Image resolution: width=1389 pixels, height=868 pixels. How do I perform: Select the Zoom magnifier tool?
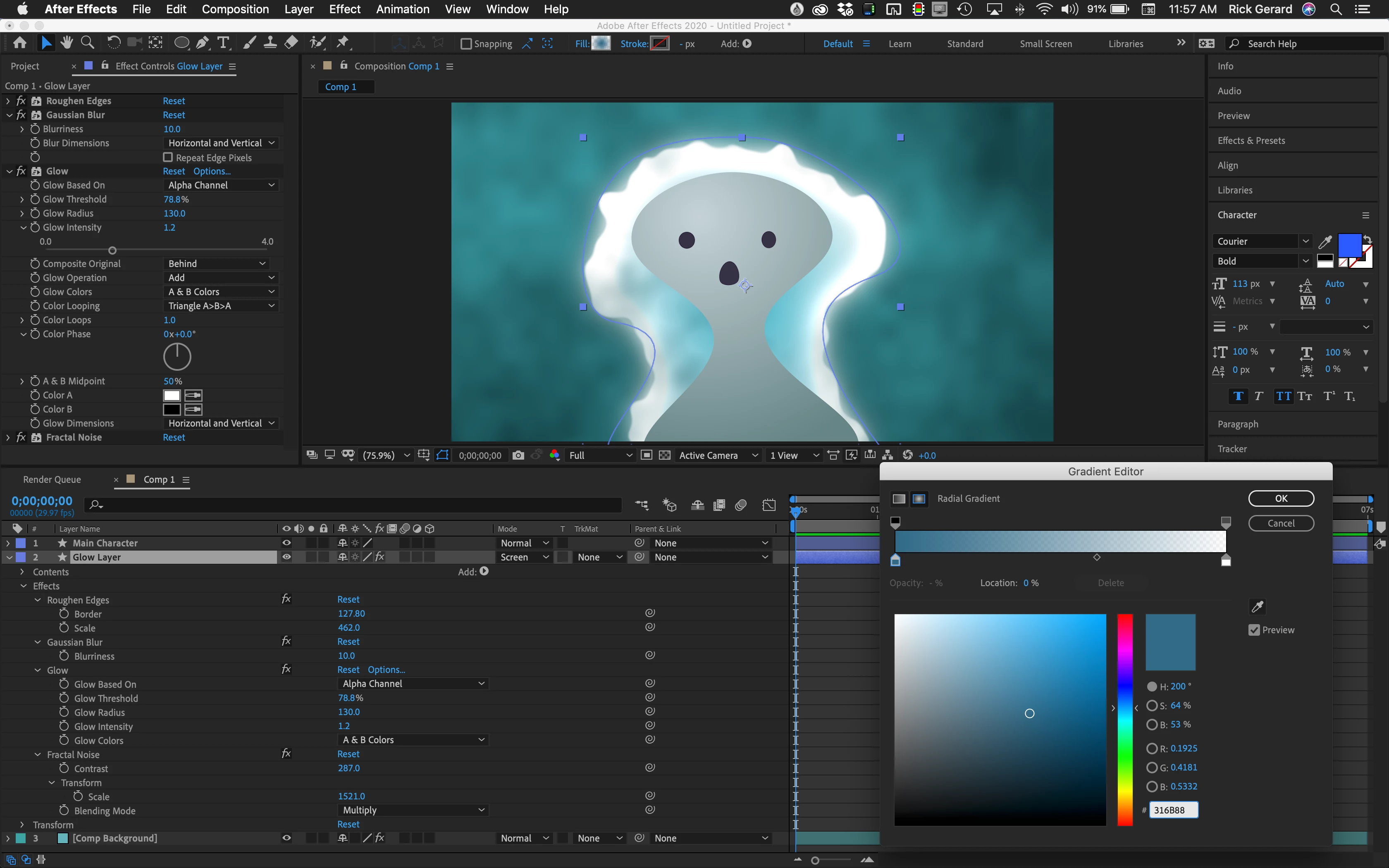pos(87,43)
